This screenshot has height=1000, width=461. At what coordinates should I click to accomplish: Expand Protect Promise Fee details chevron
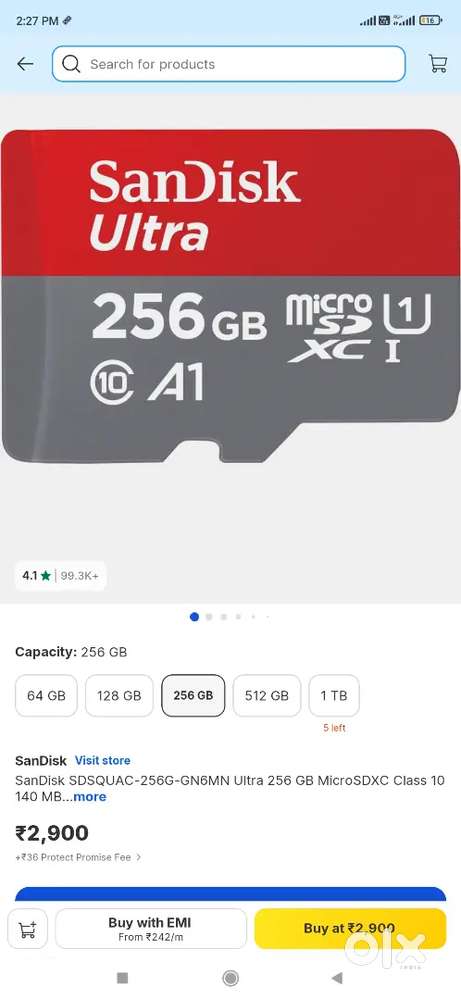click(x=139, y=857)
